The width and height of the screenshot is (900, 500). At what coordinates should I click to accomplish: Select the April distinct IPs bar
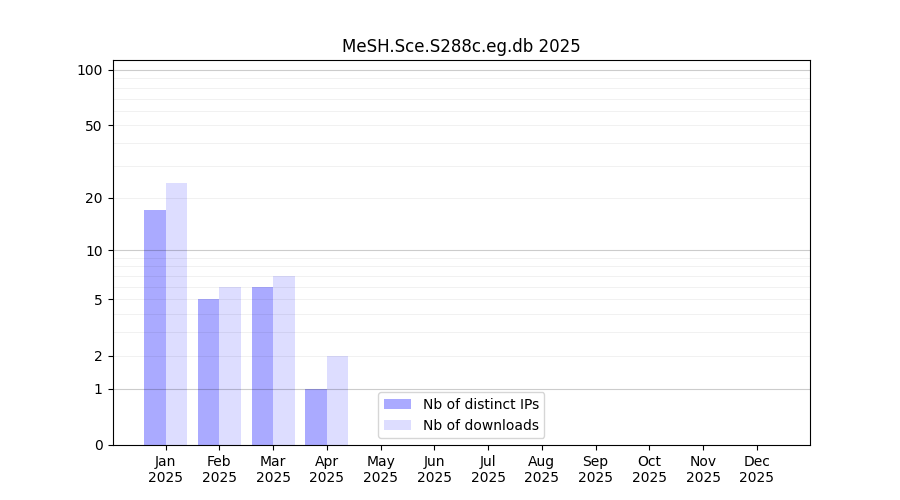316,417
